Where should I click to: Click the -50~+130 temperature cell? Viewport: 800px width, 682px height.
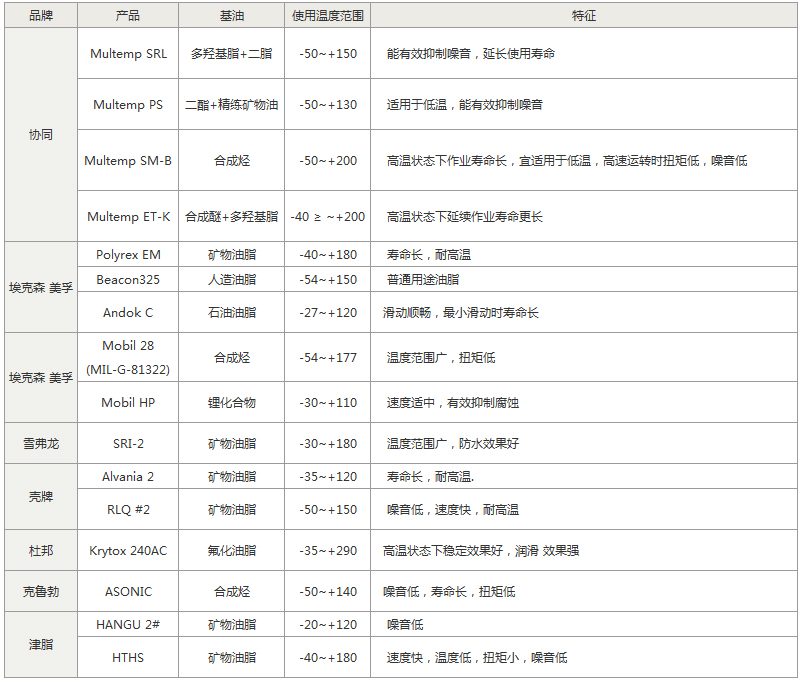pos(328,105)
